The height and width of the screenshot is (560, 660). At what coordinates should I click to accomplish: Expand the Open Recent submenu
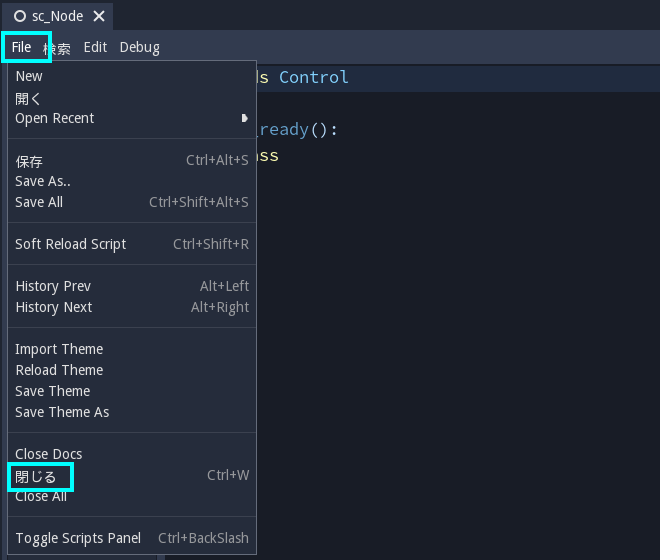[132, 118]
